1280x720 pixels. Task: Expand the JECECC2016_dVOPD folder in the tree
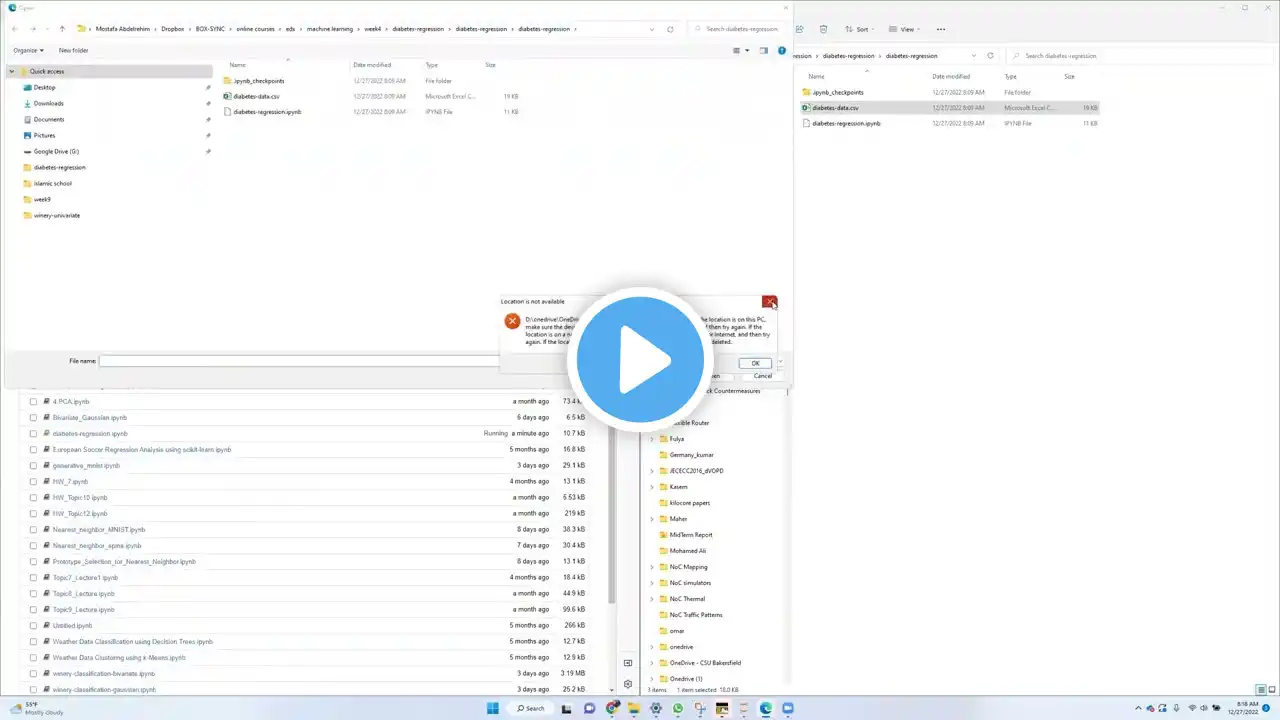pos(652,471)
